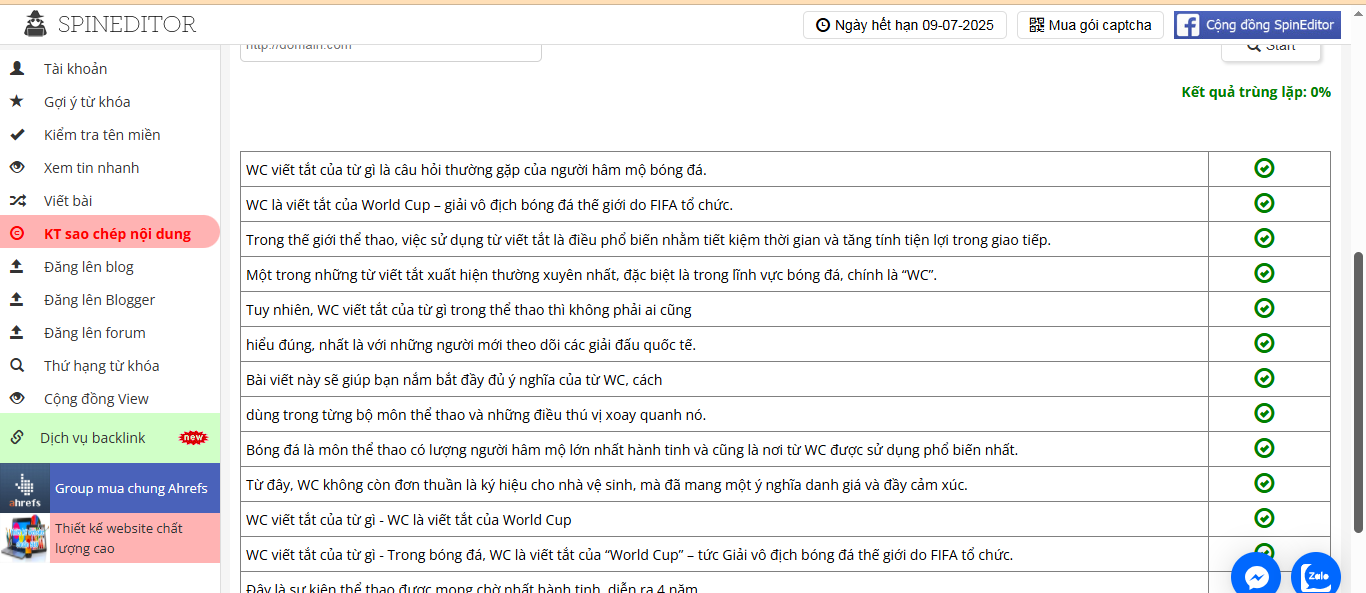The width and height of the screenshot is (1366, 593).
Task: Click the QR icon in Mua gói captcha
Action: click(1037, 25)
